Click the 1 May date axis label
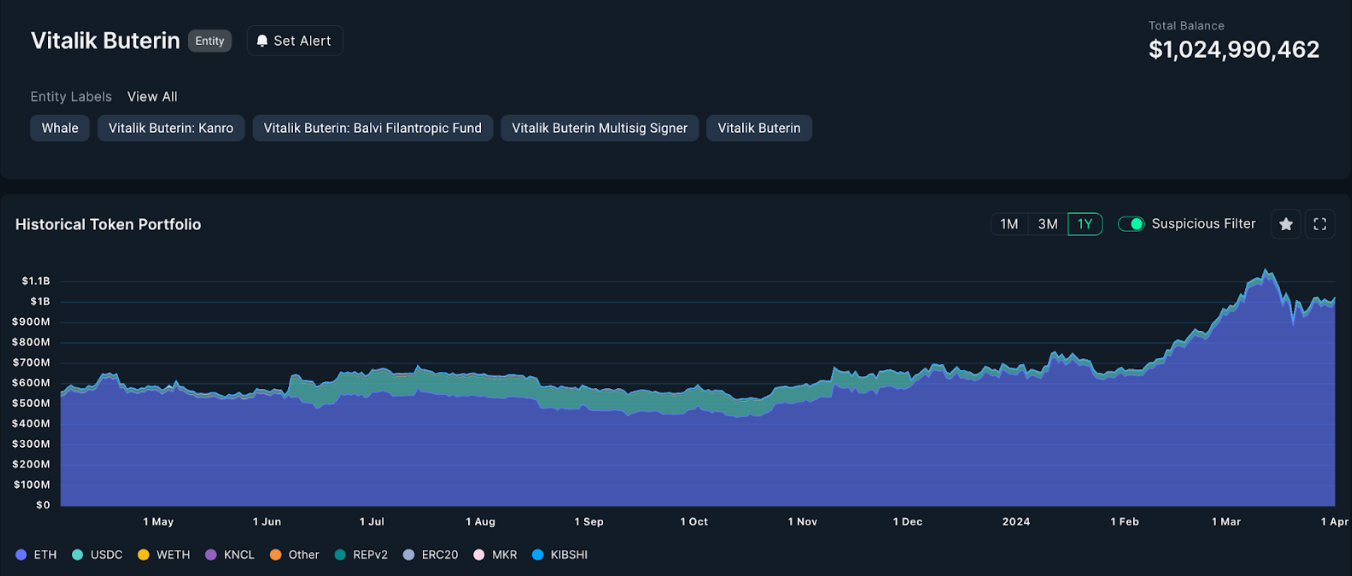 click(x=158, y=522)
